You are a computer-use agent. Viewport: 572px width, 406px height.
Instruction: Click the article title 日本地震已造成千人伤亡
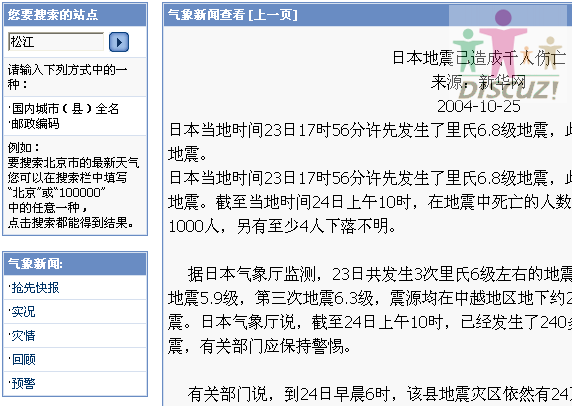[479, 58]
